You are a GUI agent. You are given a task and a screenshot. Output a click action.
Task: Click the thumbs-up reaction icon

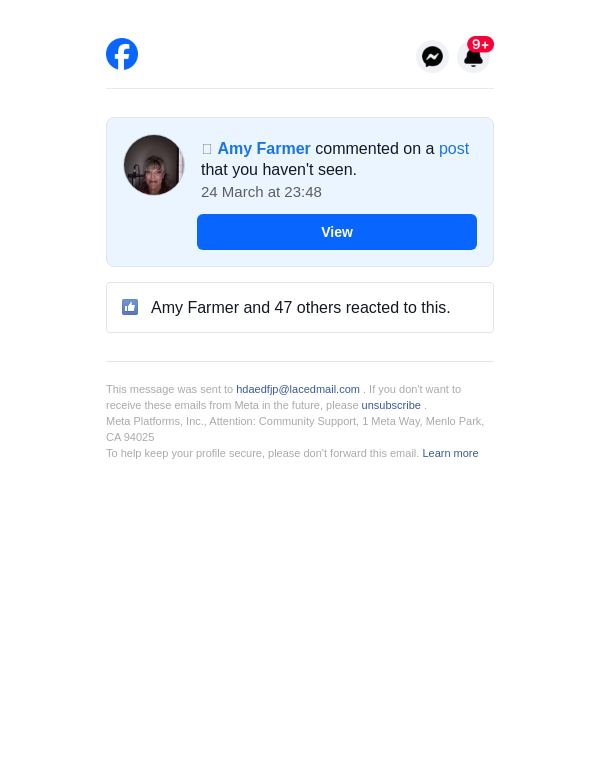pos(130,307)
